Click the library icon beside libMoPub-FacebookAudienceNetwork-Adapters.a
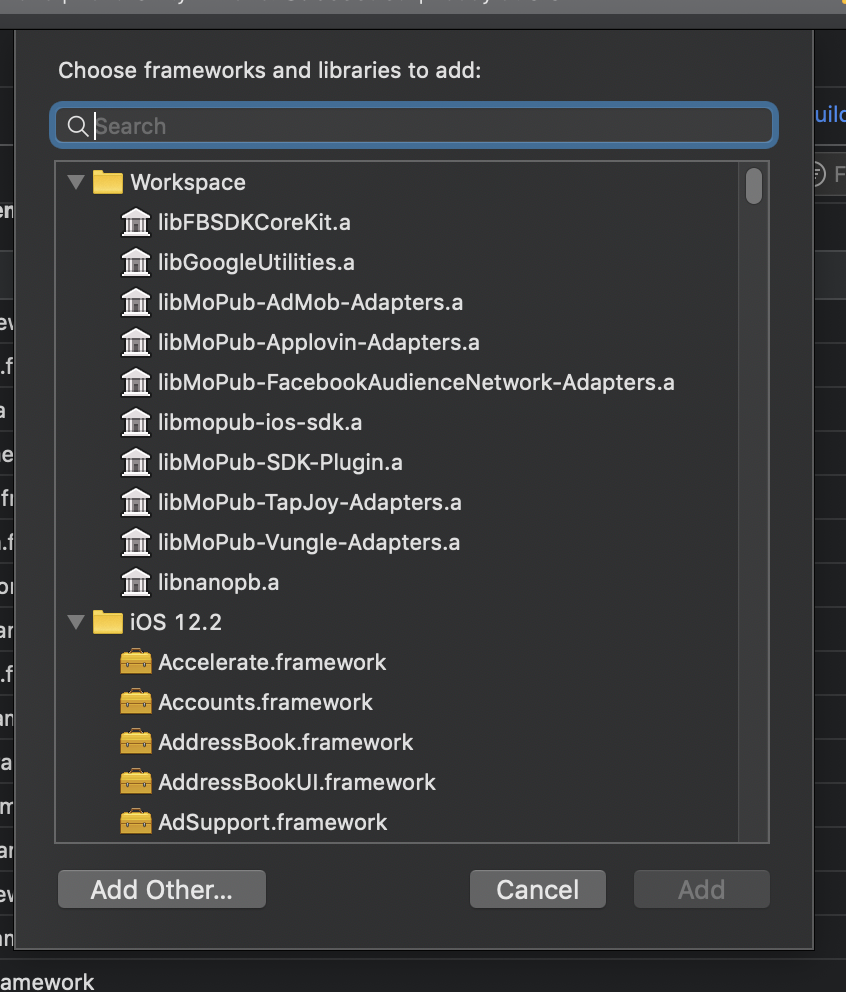 point(135,382)
